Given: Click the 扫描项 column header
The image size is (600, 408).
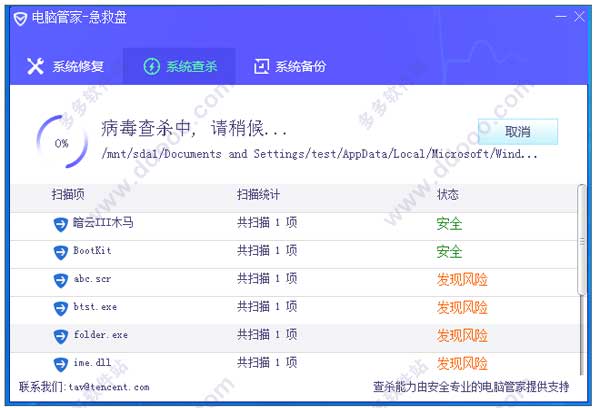Looking at the screenshot, I should pyautogui.click(x=68, y=194).
